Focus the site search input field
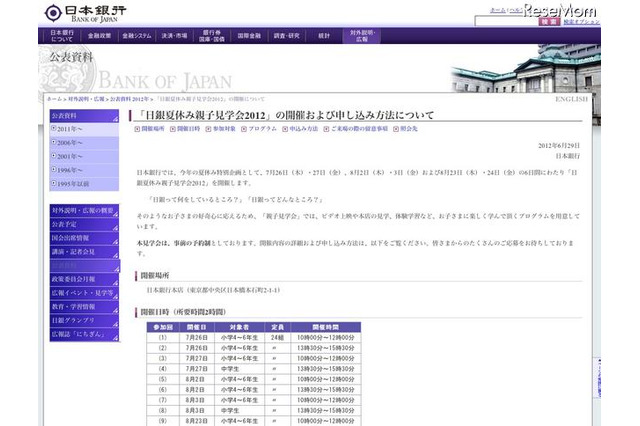The image size is (640, 426). click(506, 21)
